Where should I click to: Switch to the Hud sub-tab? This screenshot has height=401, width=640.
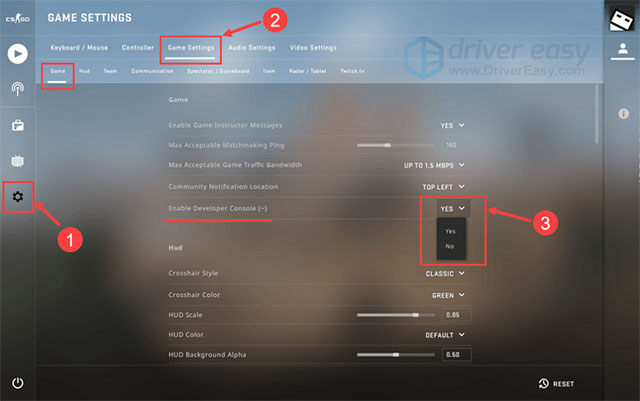(x=84, y=71)
